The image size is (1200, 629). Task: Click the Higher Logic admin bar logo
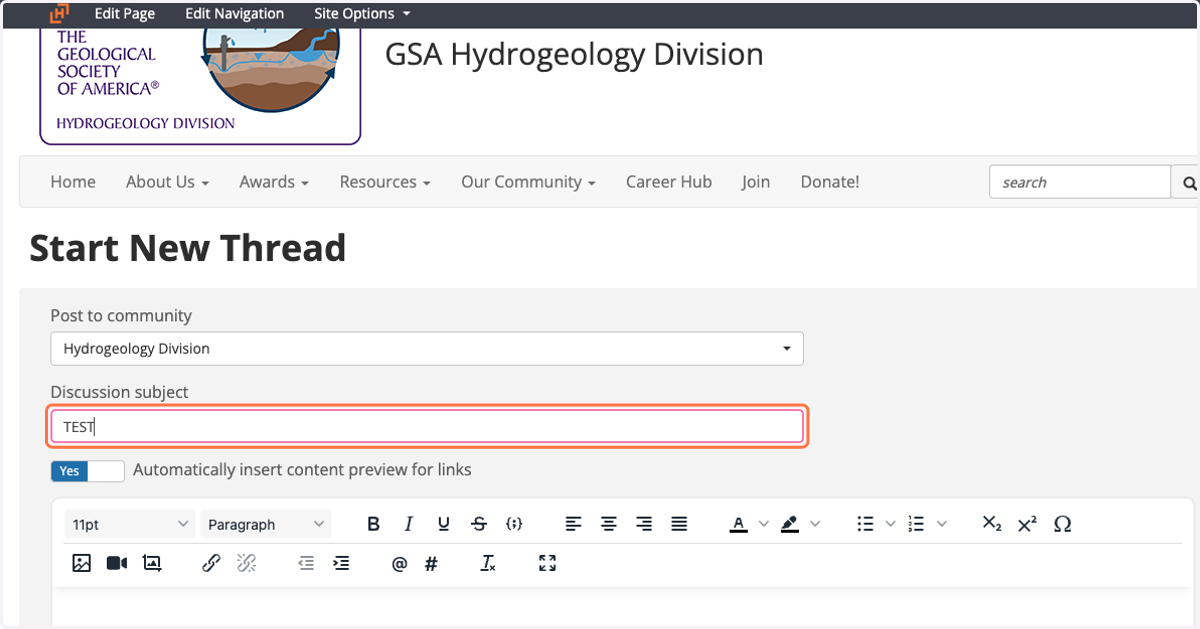pyautogui.click(x=60, y=14)
